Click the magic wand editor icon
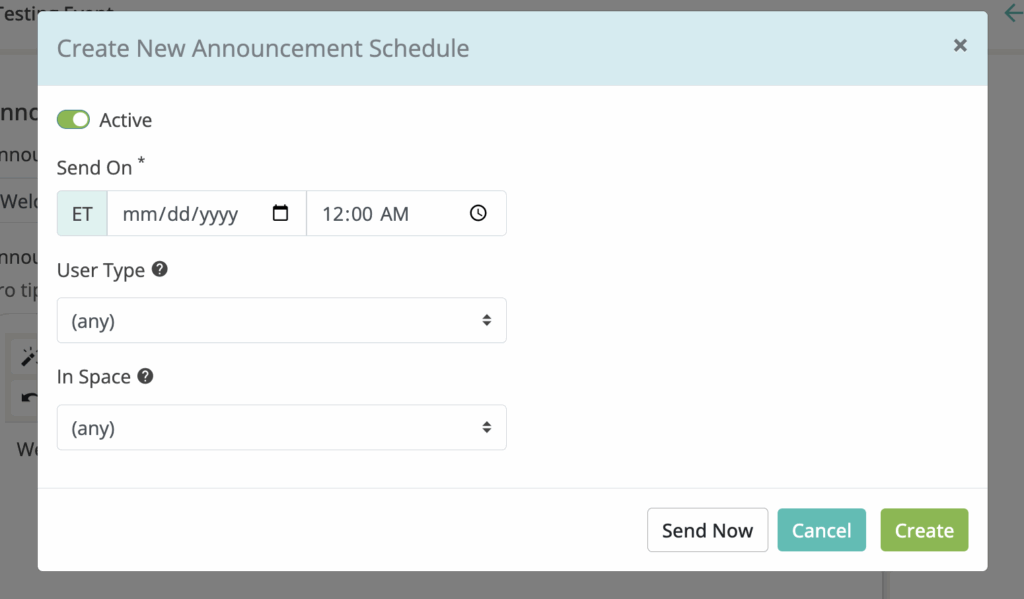Viewport: 1024px width, 599px height. (29, 358)
